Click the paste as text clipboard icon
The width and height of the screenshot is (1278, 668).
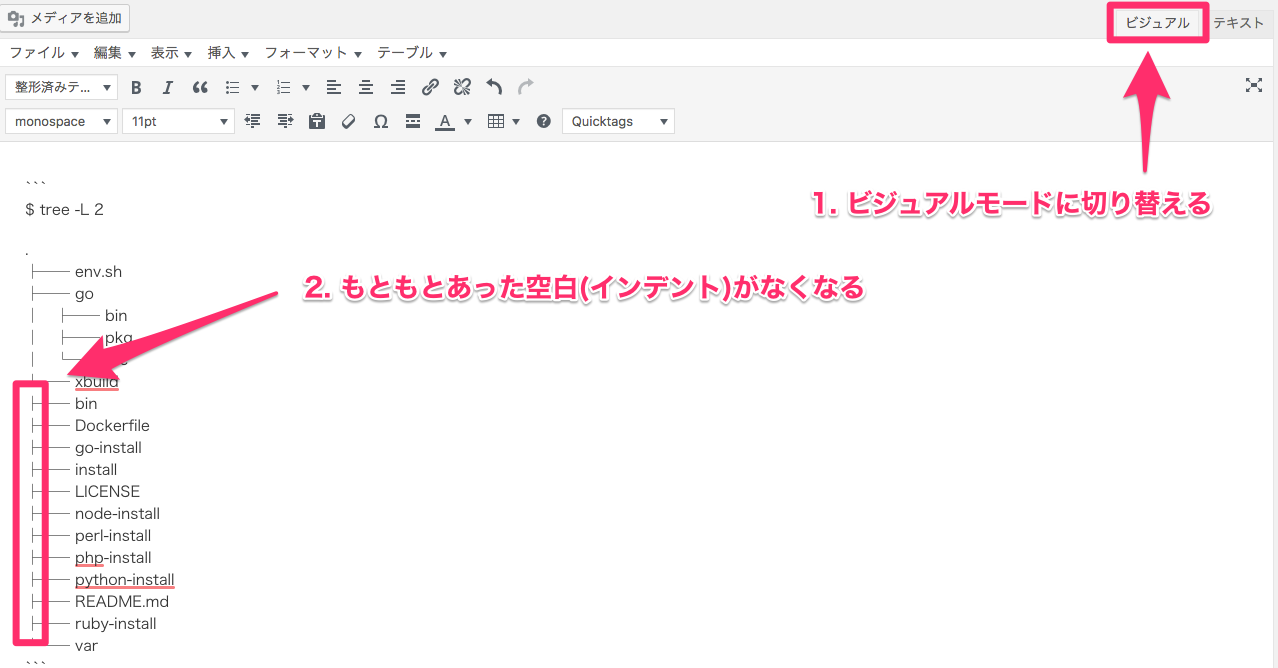click(317, 121)
